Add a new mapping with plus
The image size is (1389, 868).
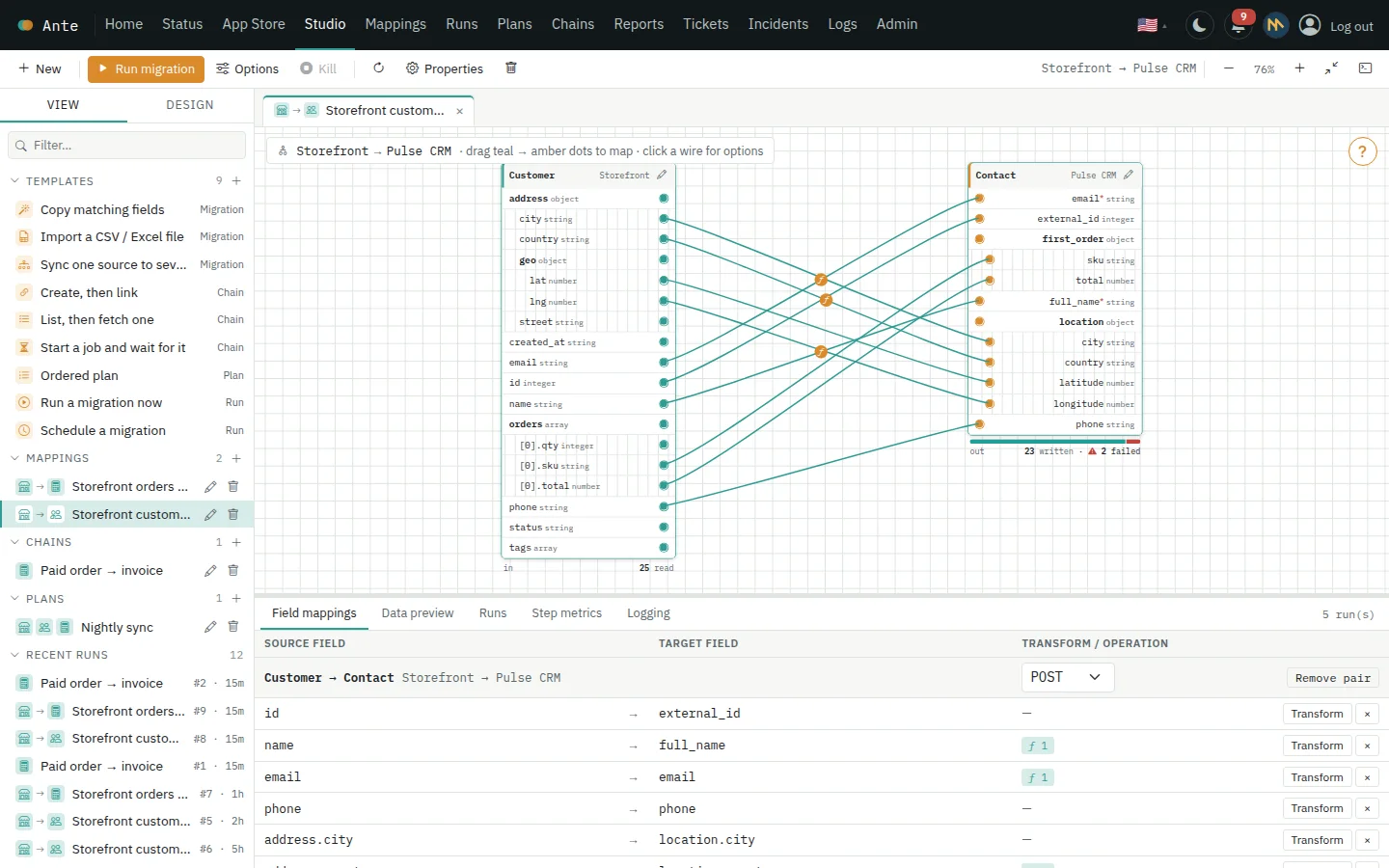pyautogui.click(x=236, y=458)
